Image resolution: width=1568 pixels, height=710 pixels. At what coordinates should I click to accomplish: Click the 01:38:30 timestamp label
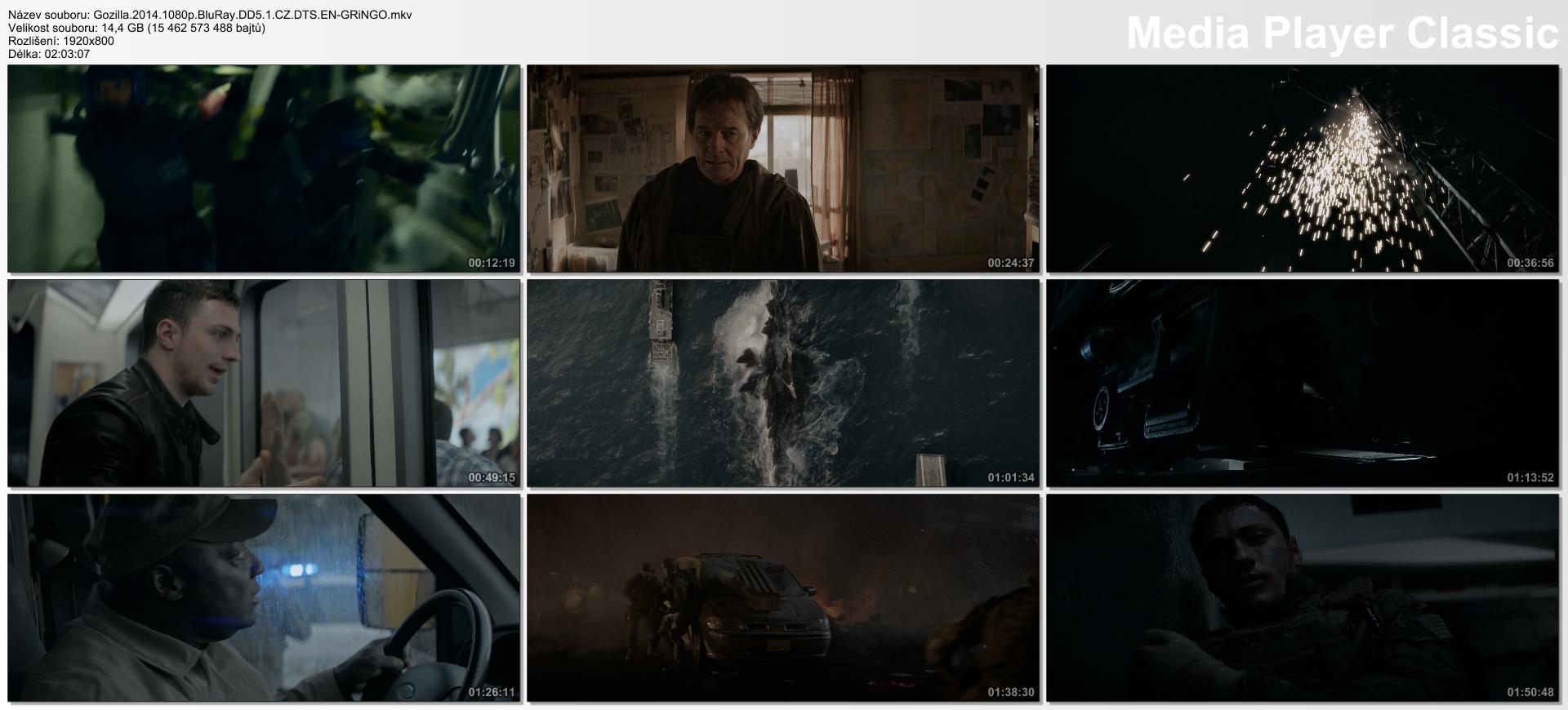tap(1010, 692)
